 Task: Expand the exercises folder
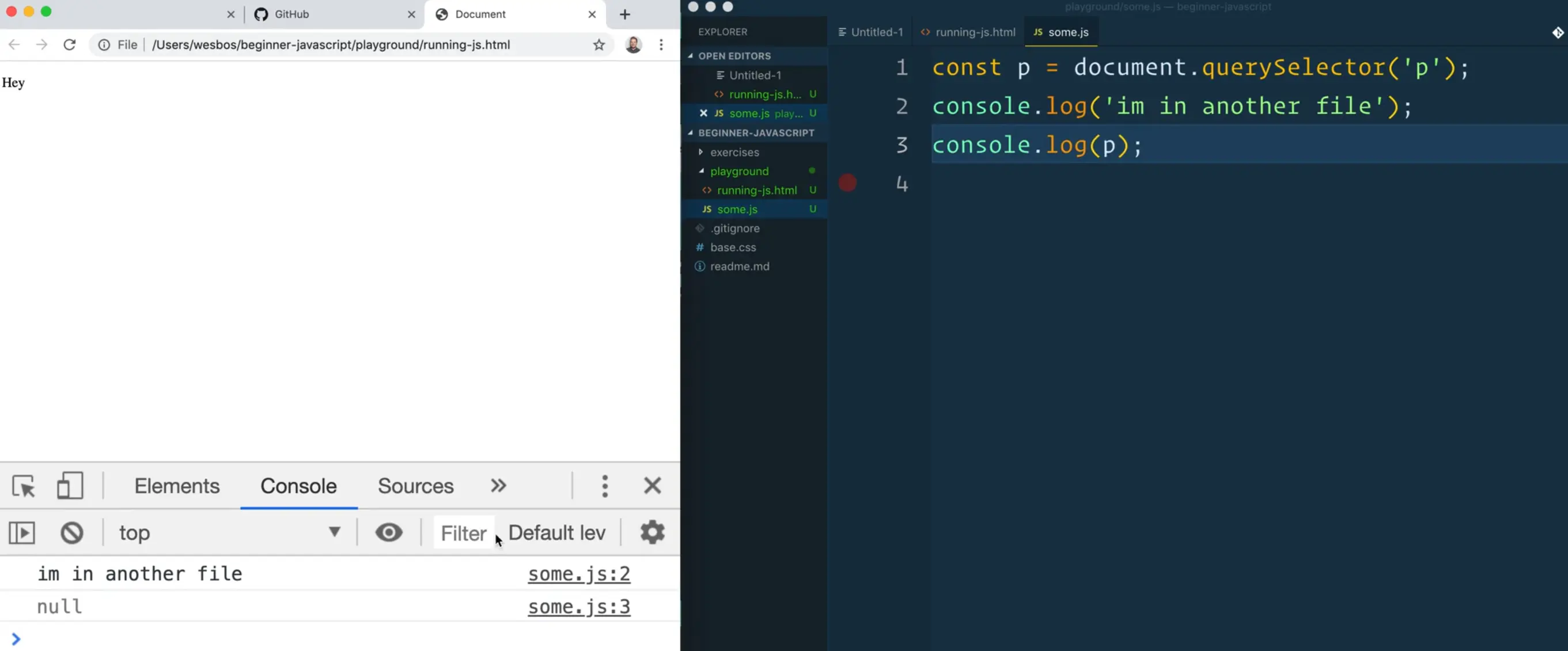[734, 152]
